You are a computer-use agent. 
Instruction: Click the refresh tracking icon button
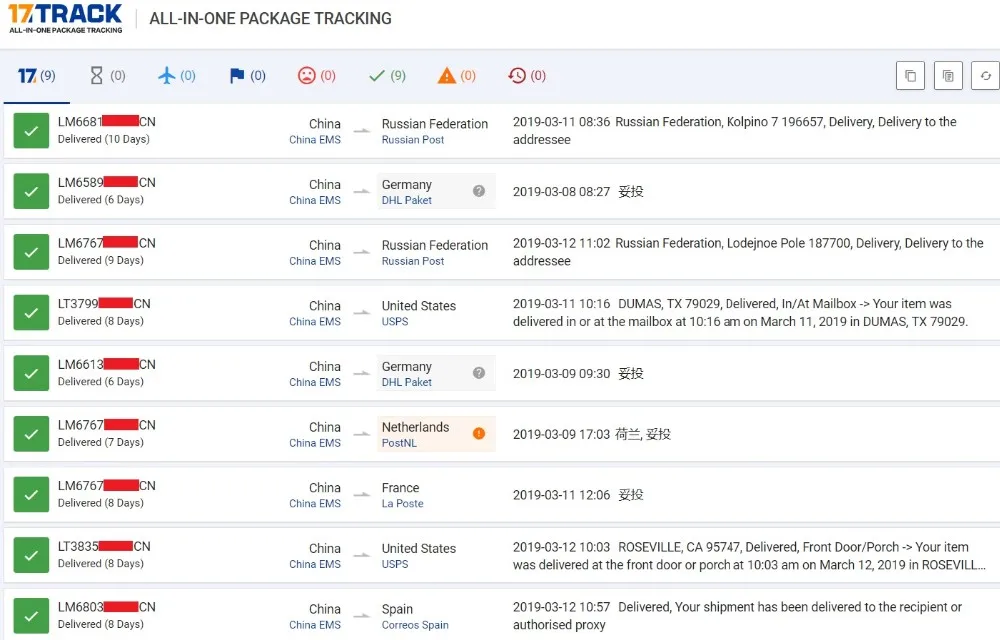(985, 76)
